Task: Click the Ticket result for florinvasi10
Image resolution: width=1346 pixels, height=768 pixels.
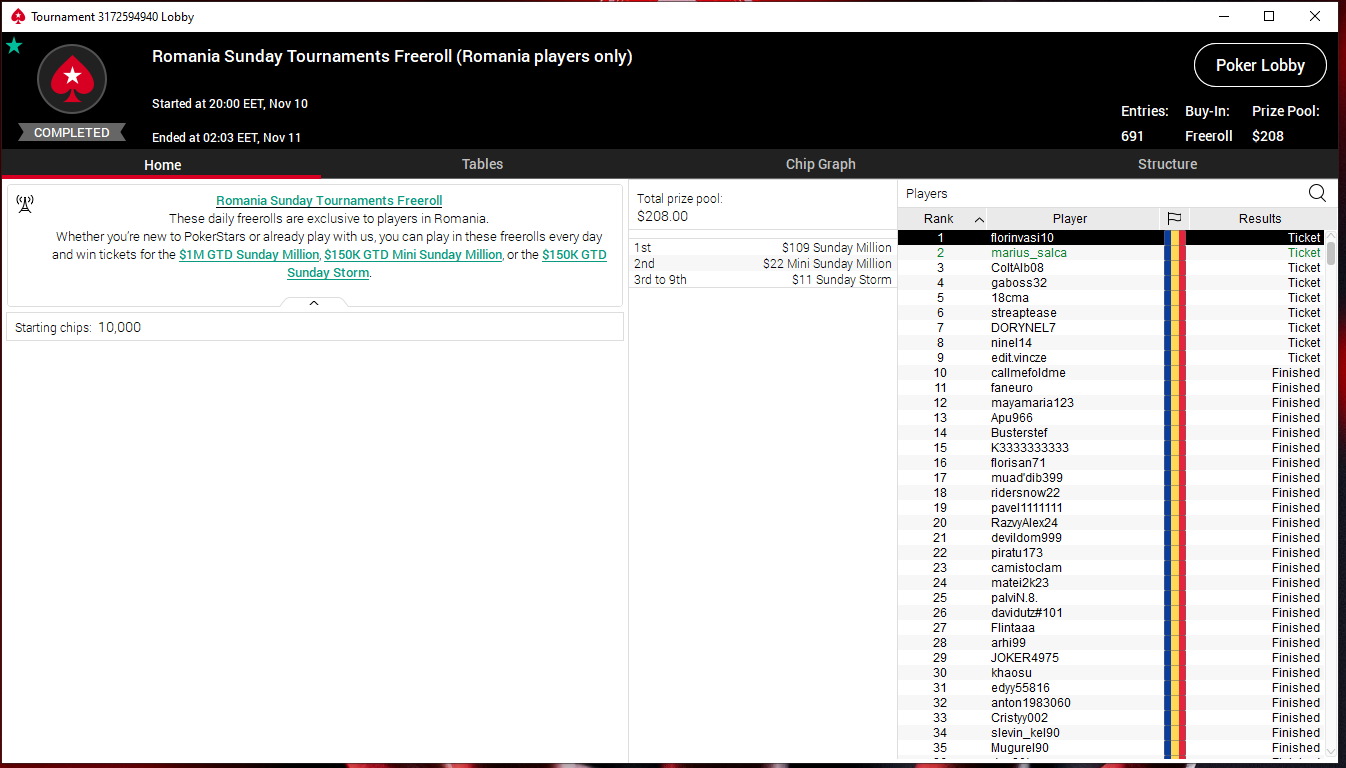Action: 1304,238
